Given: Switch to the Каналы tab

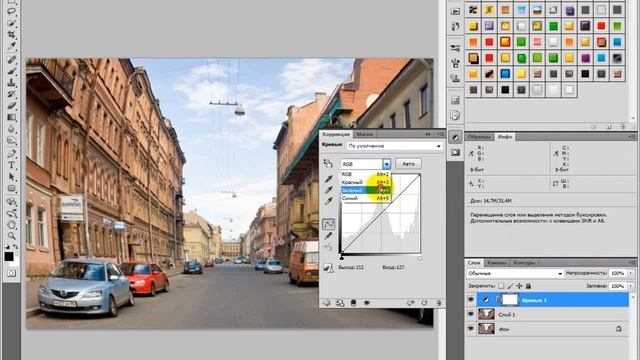Looking at the screenshot, I should [x=496, y=262].
